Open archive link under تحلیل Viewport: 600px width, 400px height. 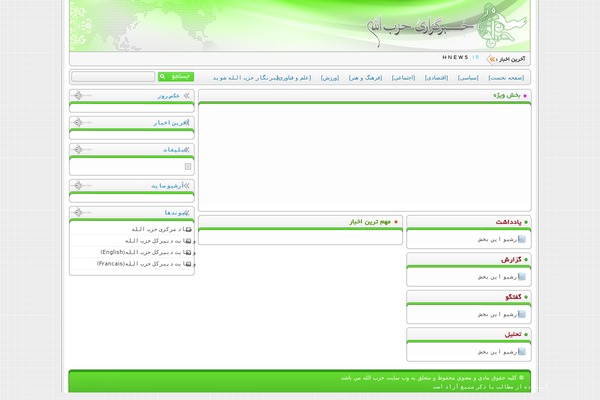(497, 351)
